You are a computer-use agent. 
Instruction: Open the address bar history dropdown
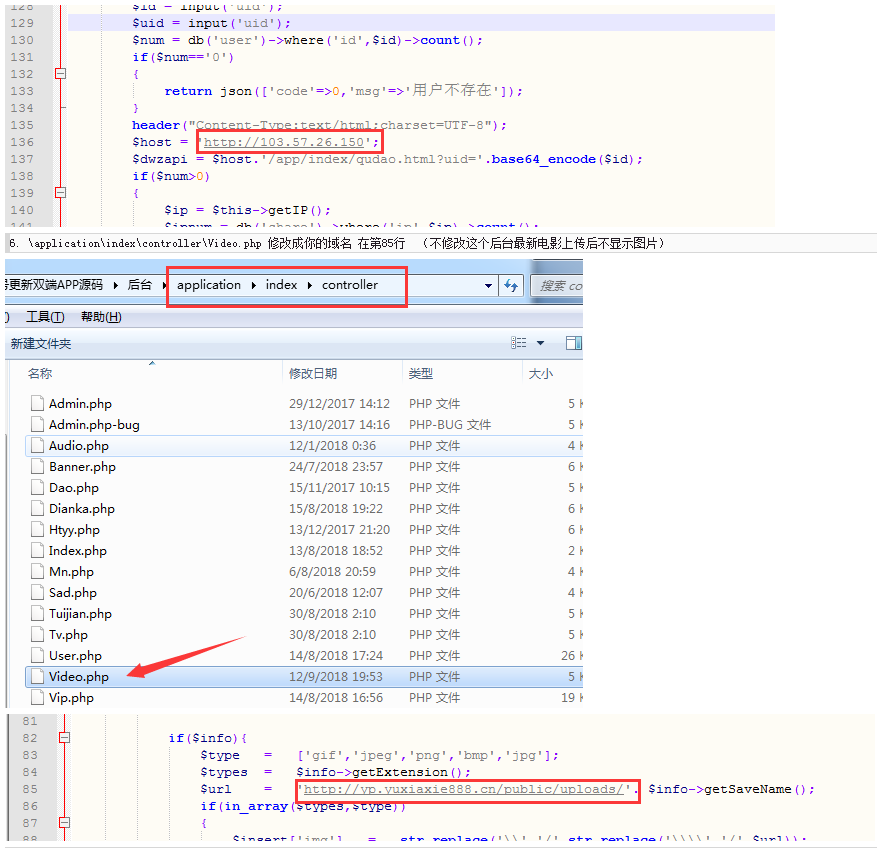[488, 286]
